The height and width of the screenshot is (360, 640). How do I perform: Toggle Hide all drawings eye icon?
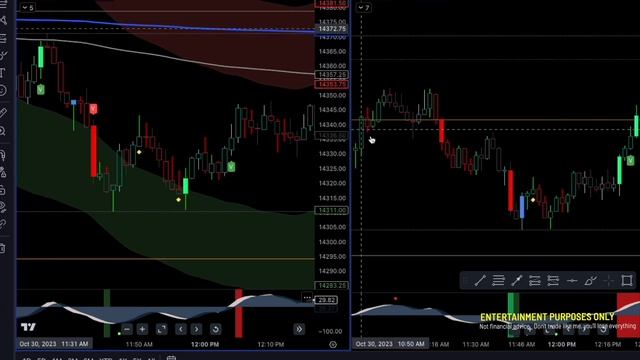point(3,207)
